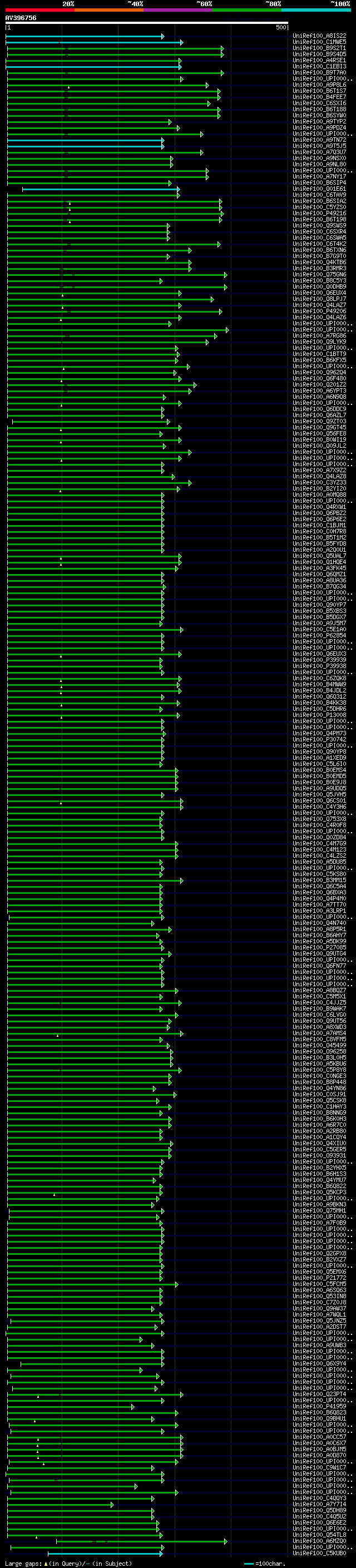
Task: Select the label UniRef100_A6N9Q8
Action: tap(319, 396)
